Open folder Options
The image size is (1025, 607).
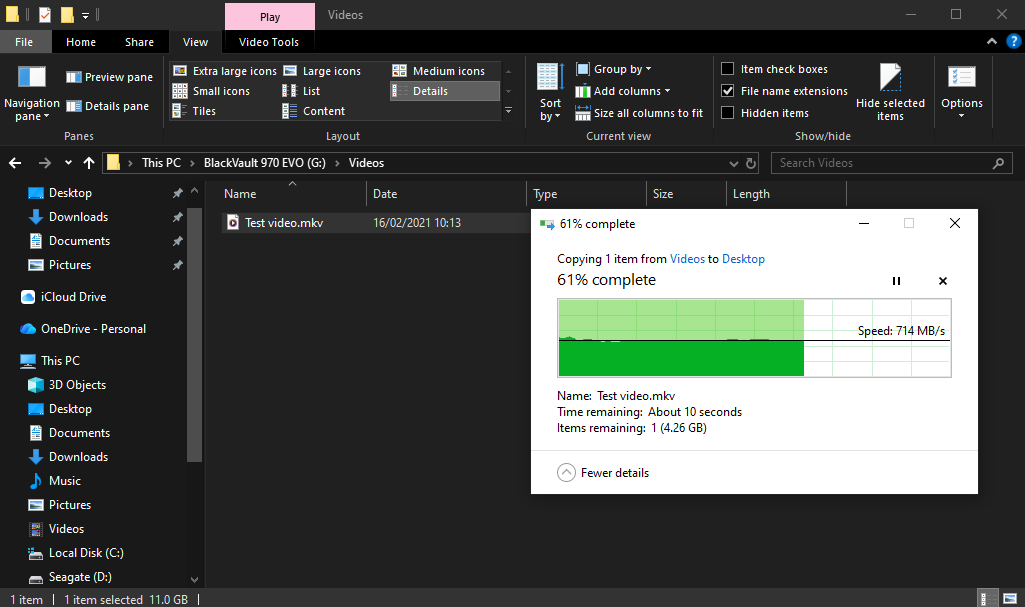962,92
